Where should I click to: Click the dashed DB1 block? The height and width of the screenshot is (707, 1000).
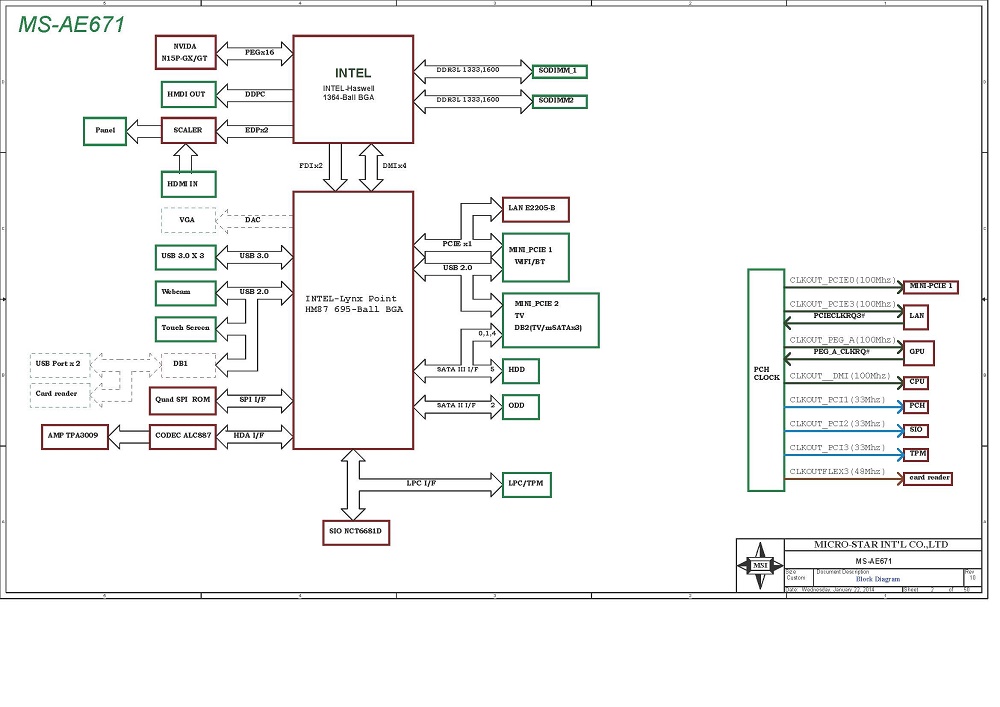[188, 365]
